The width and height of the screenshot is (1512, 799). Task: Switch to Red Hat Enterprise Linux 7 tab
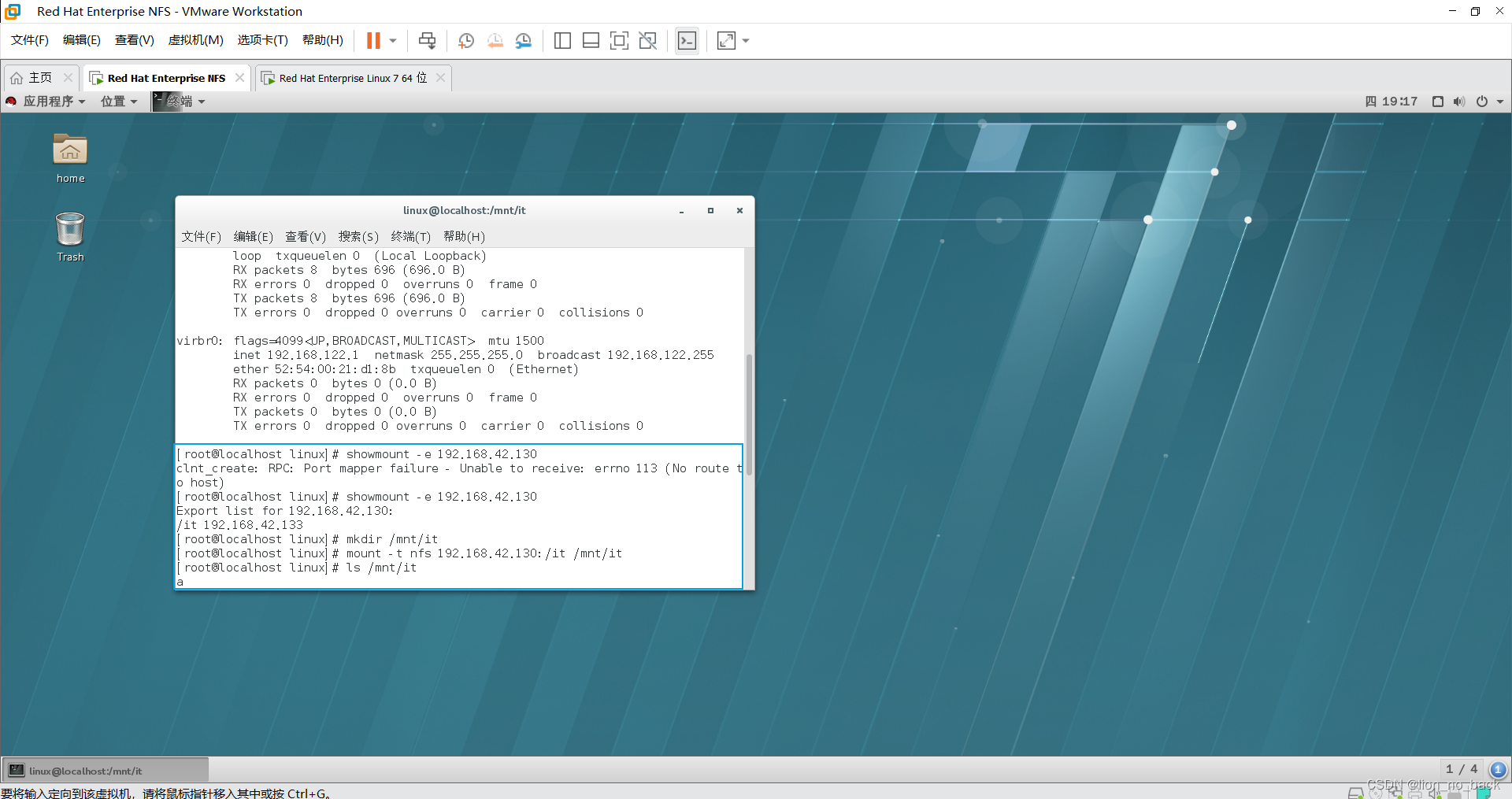pos(353,78)
